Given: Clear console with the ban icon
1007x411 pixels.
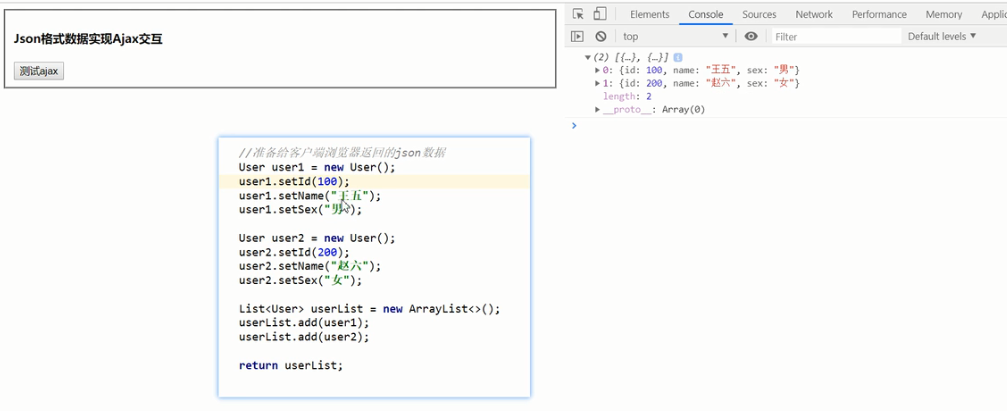Looking at the screenshot, I should point(600,37).
